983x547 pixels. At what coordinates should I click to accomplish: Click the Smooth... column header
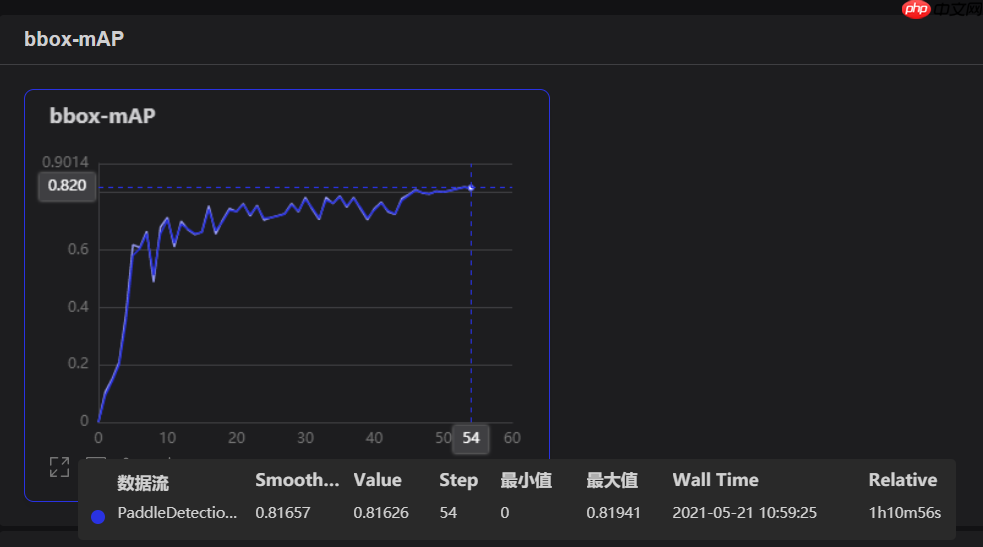tap(297, 480)
